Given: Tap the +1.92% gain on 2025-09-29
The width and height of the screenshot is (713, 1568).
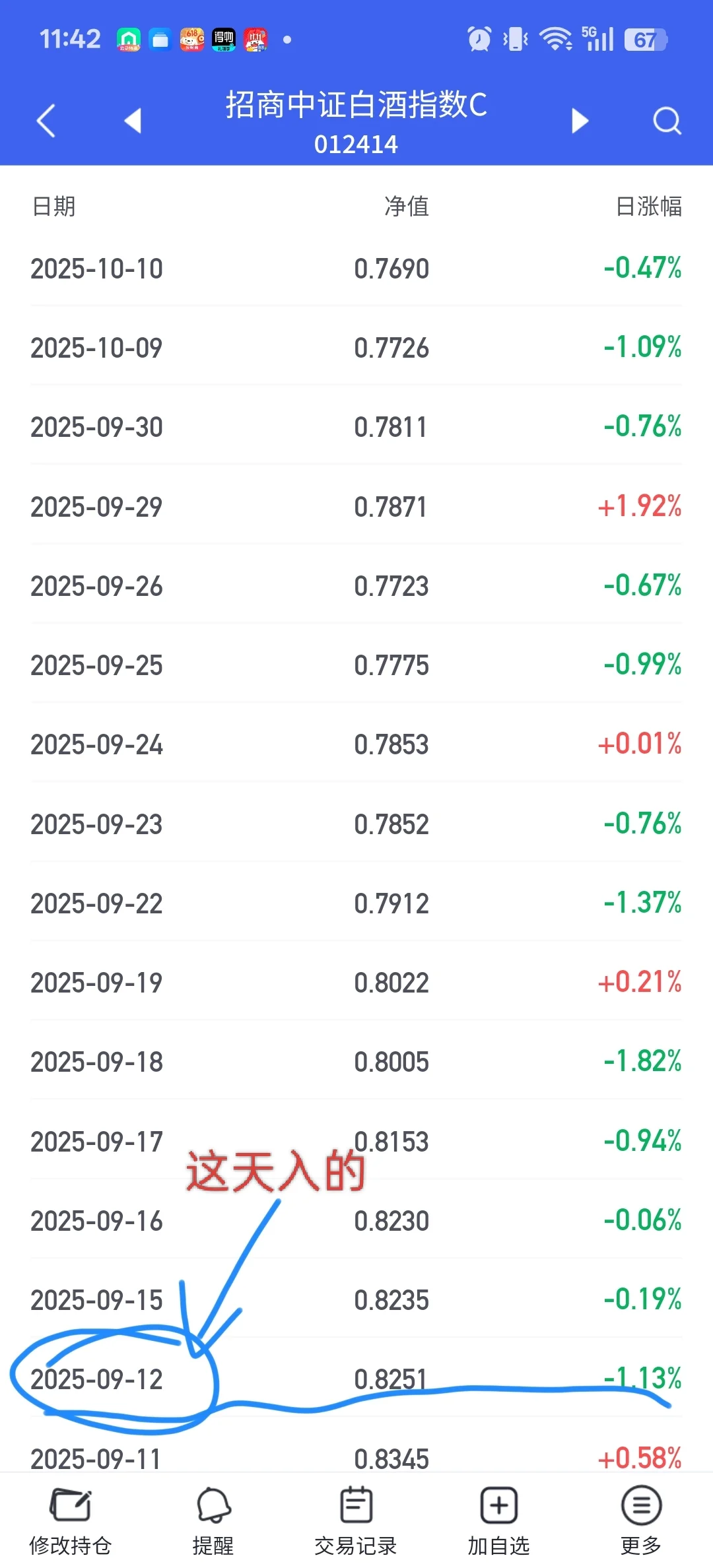Looking at the screenshot, I should (639, 507).
